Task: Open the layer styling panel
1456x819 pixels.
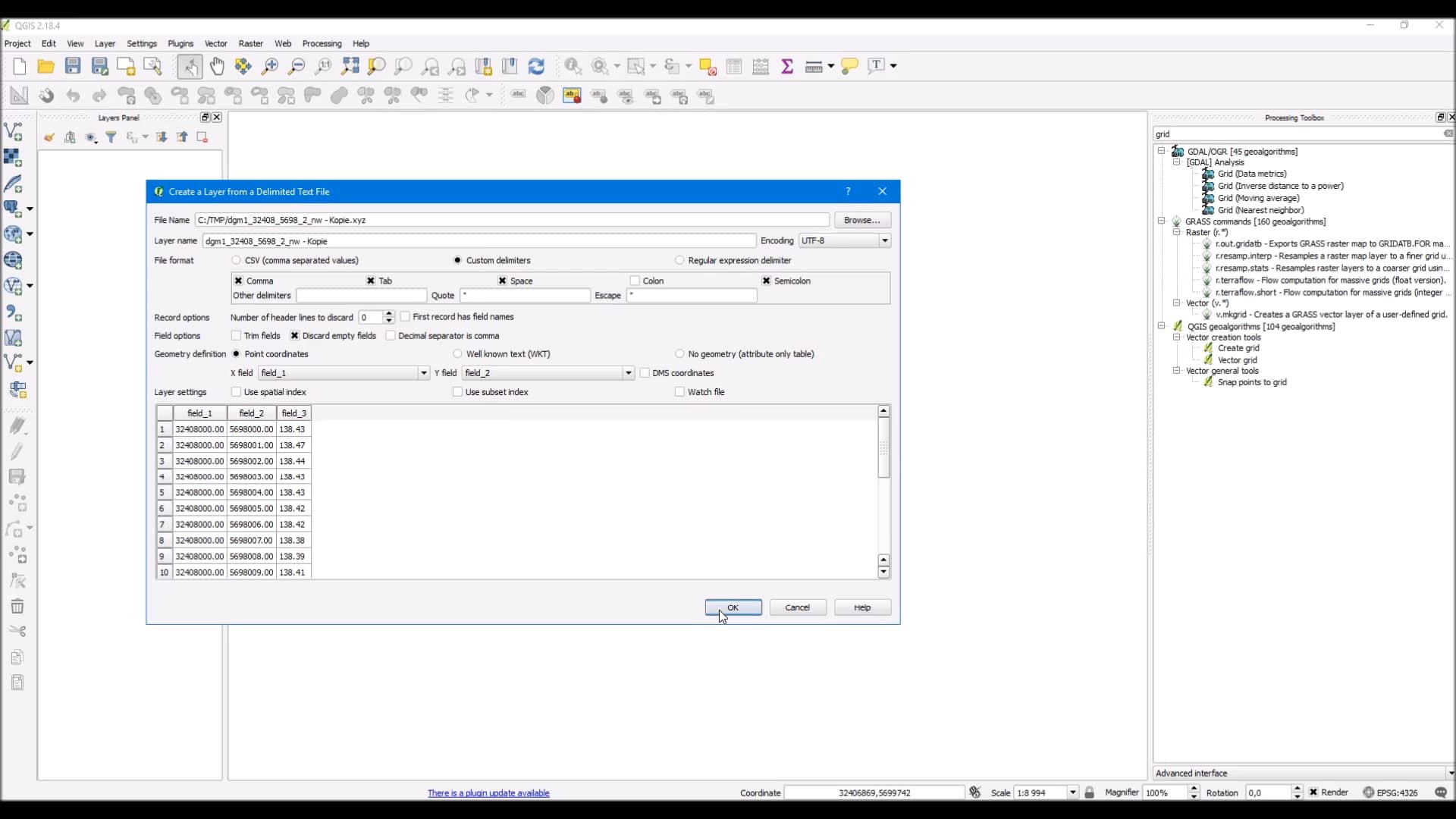Action: 49,137
